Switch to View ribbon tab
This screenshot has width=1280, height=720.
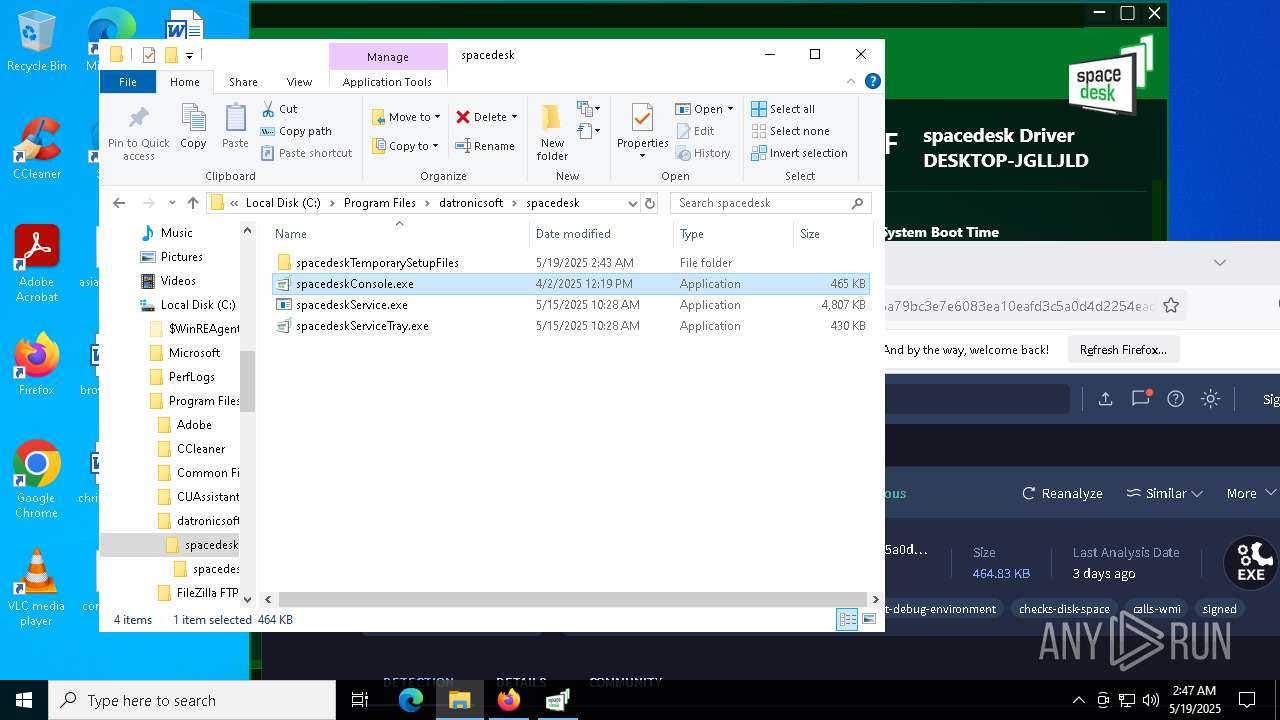coord(299,82)
